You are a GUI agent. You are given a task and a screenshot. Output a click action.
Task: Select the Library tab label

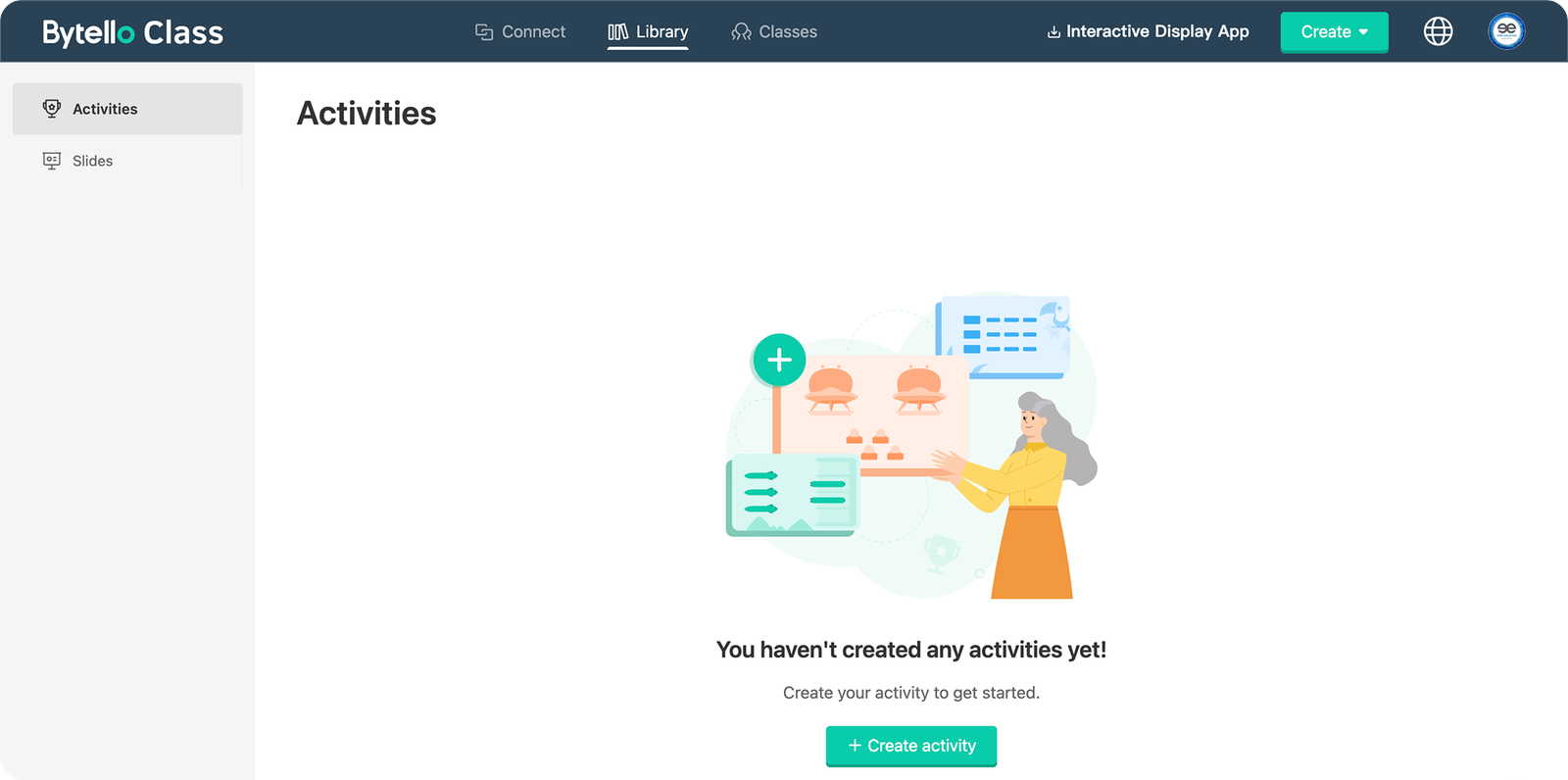tap(661, 32)
